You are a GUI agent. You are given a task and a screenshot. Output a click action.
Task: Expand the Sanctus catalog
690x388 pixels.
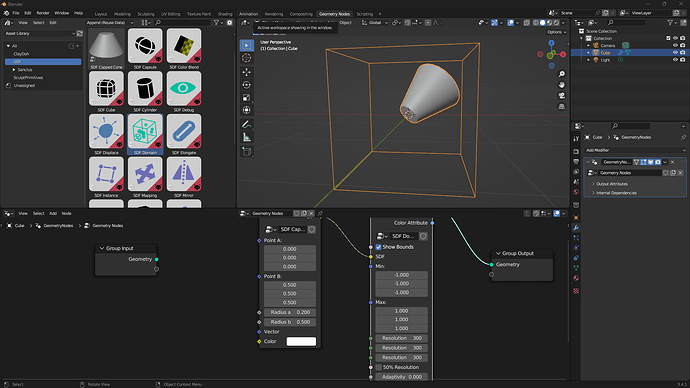(14, 70)
